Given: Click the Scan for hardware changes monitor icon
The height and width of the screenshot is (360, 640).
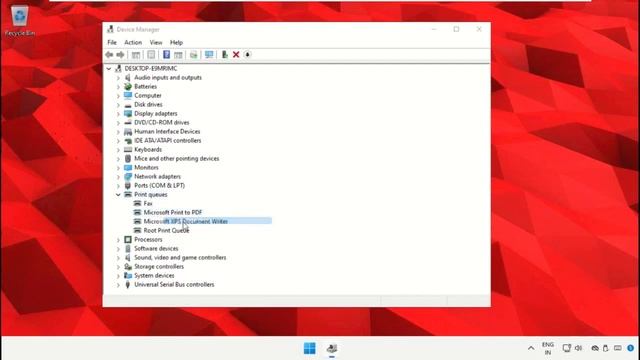Looking at the screenshot, I should pos(209,55).
